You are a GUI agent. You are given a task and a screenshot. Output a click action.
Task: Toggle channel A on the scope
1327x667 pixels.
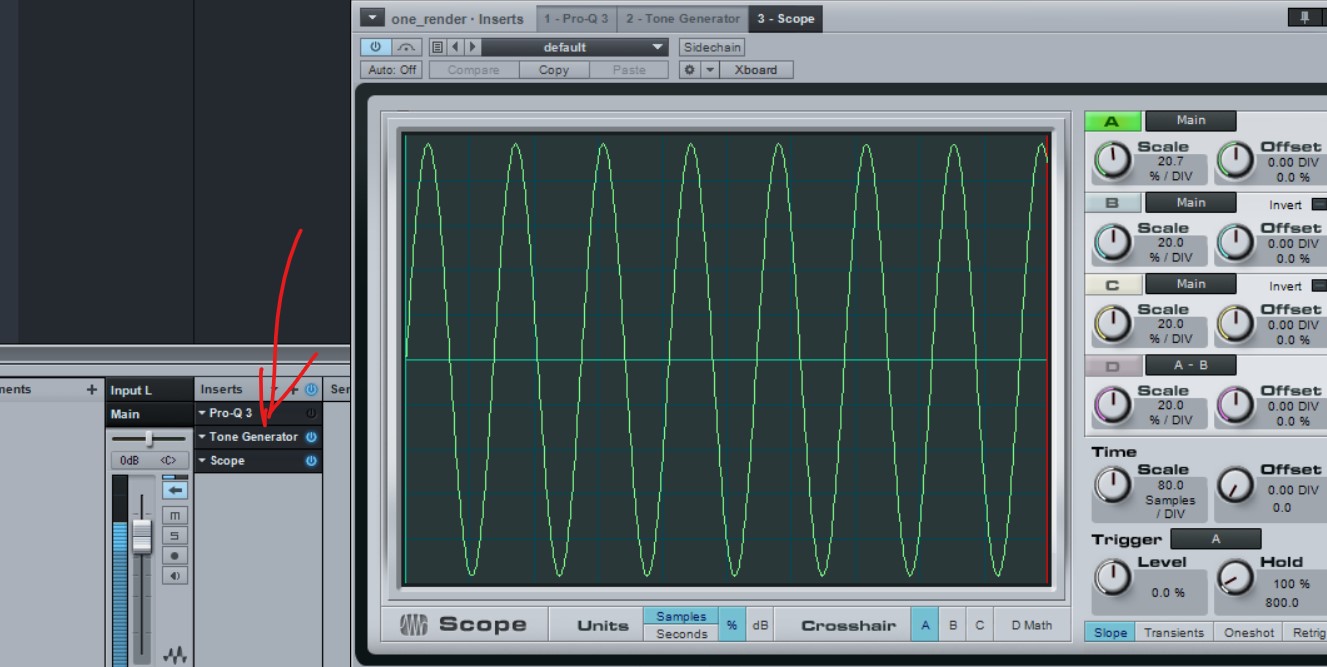tap(1111, 121)
